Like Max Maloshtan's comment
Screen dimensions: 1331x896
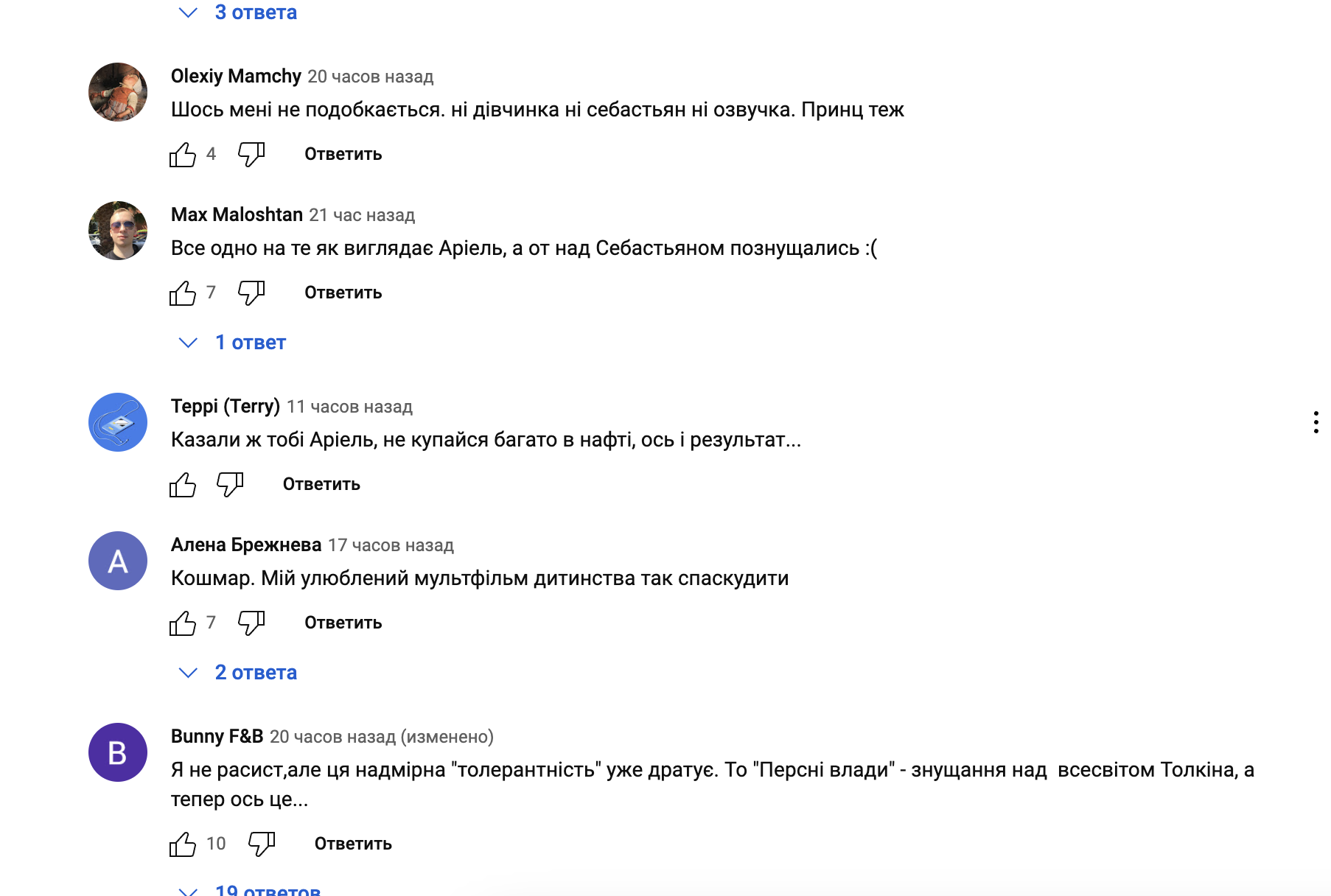pos(182,293)
